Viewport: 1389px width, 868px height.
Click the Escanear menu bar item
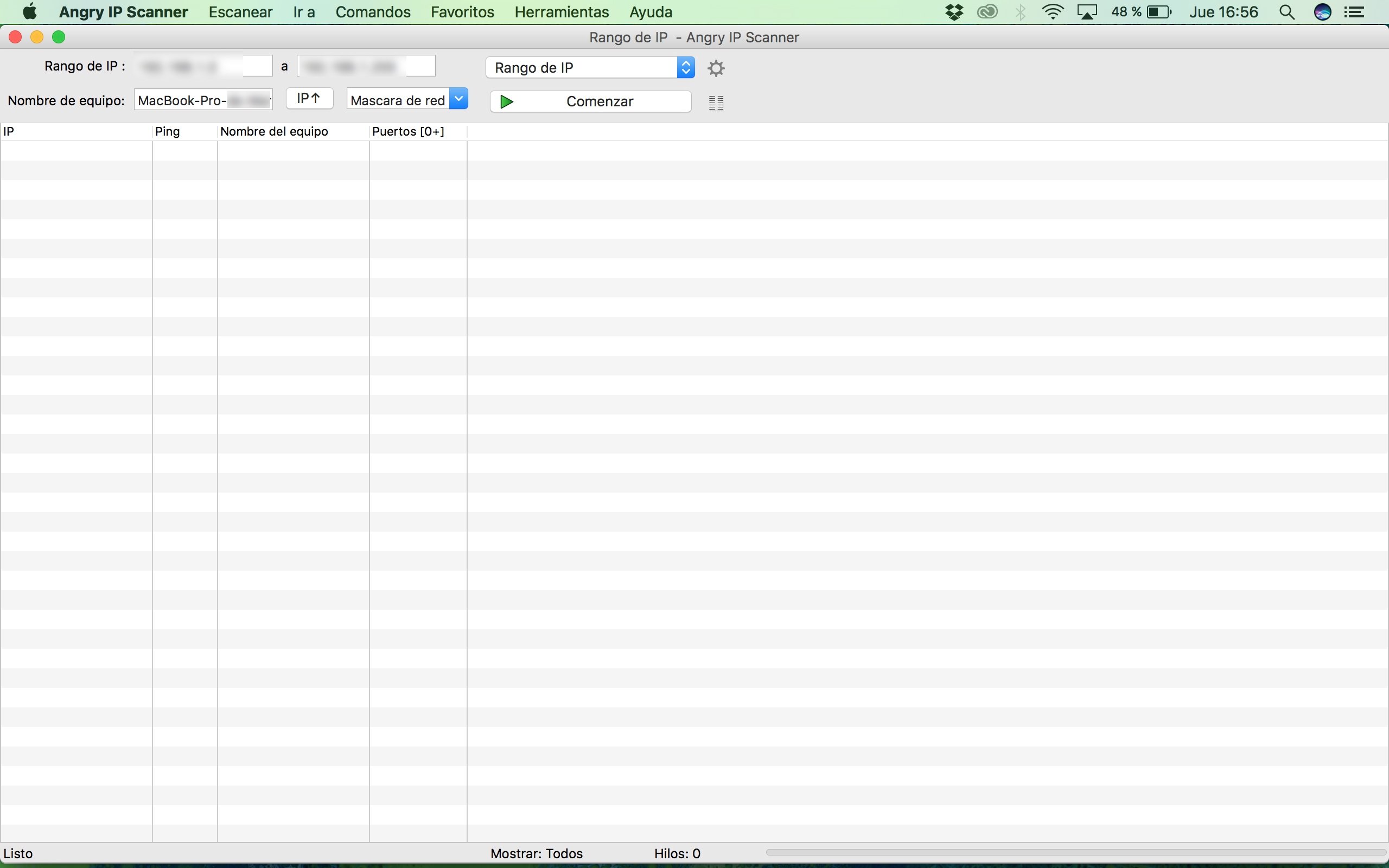point(240,11)
